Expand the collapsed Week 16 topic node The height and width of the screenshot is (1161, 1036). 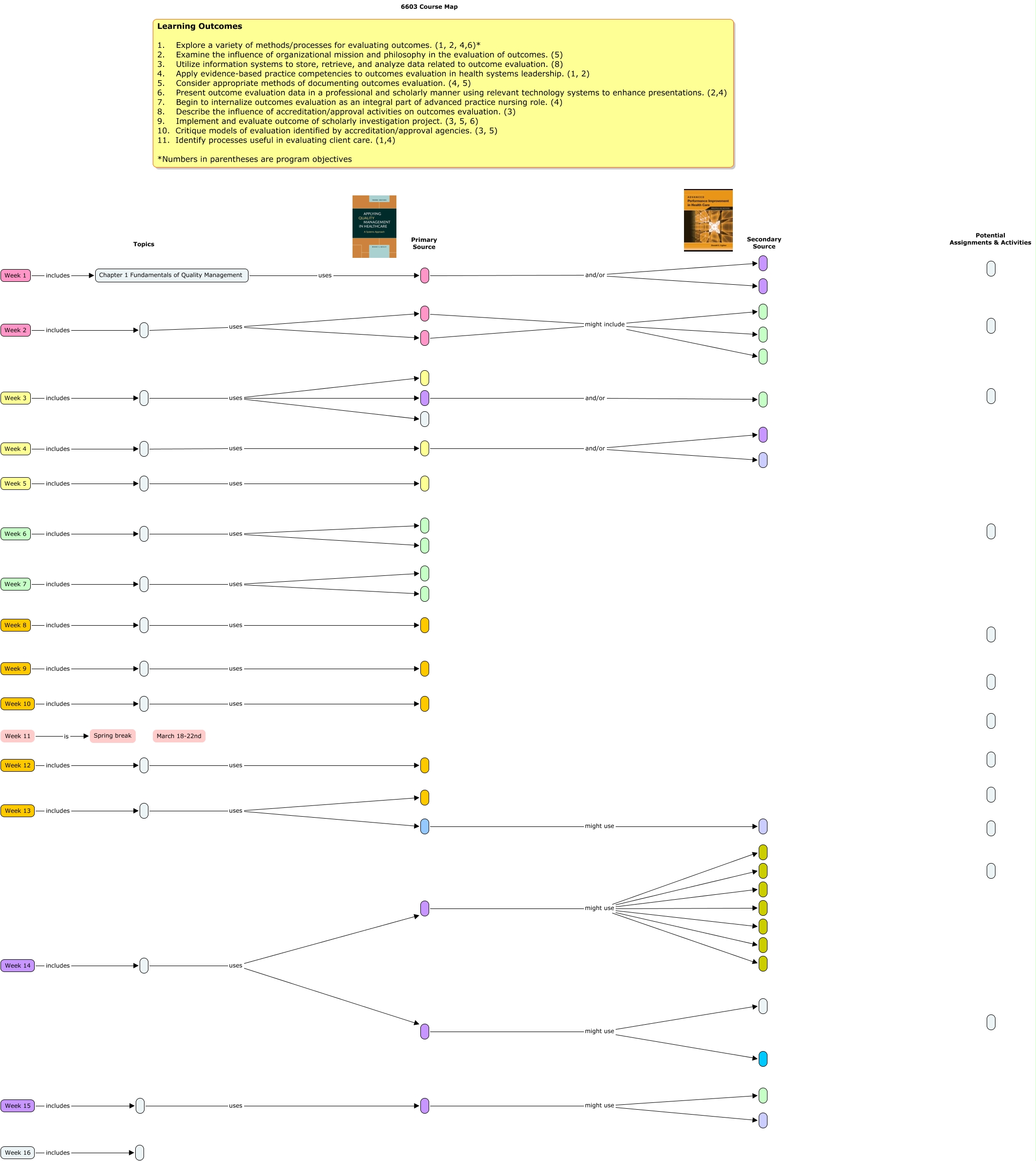tap(140, 1153)
